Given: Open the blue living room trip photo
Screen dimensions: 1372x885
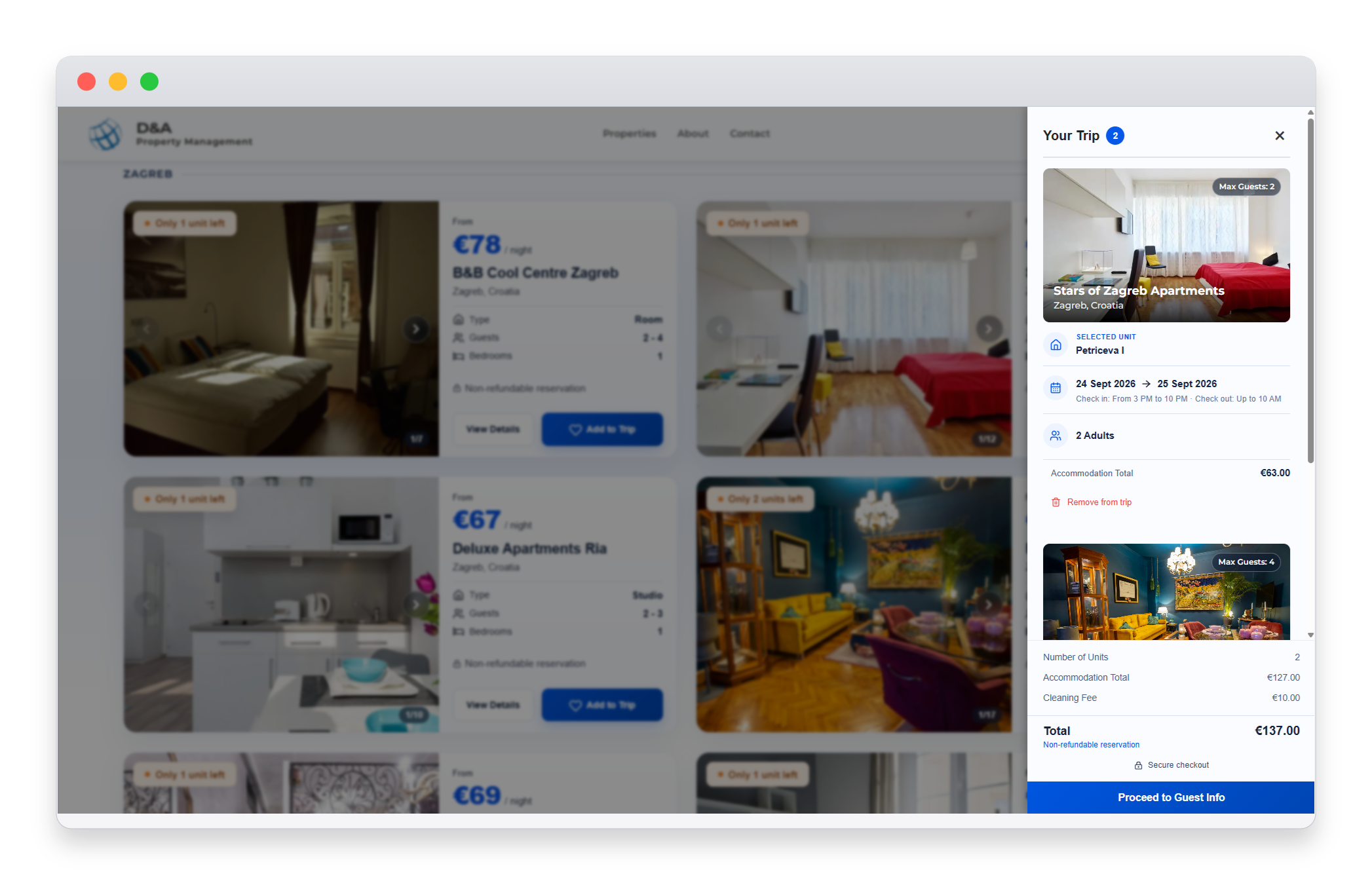Looking at the screenshot, I should pyautogui.click(x=1166, y=592).
